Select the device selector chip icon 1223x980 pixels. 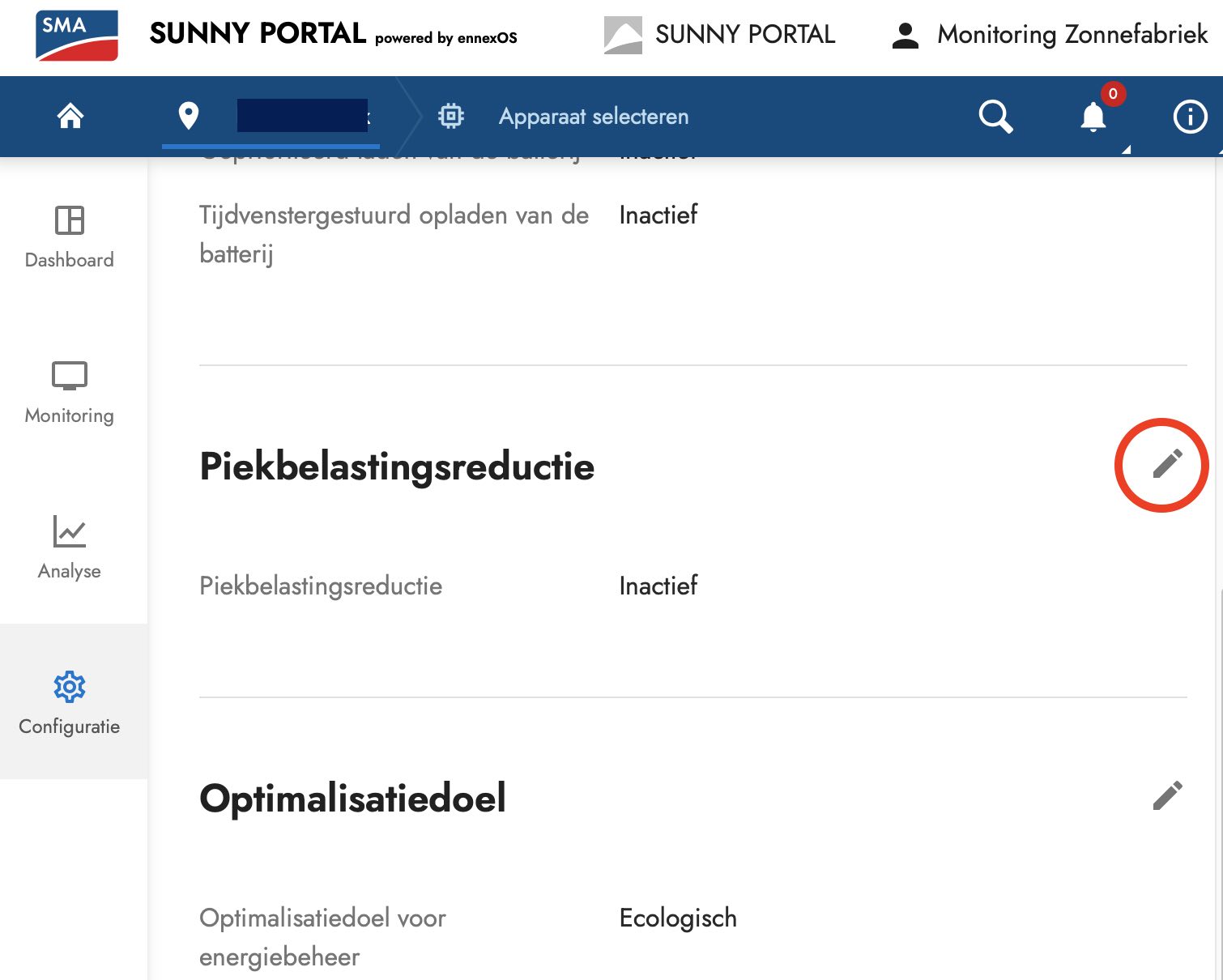click(450, 116)
